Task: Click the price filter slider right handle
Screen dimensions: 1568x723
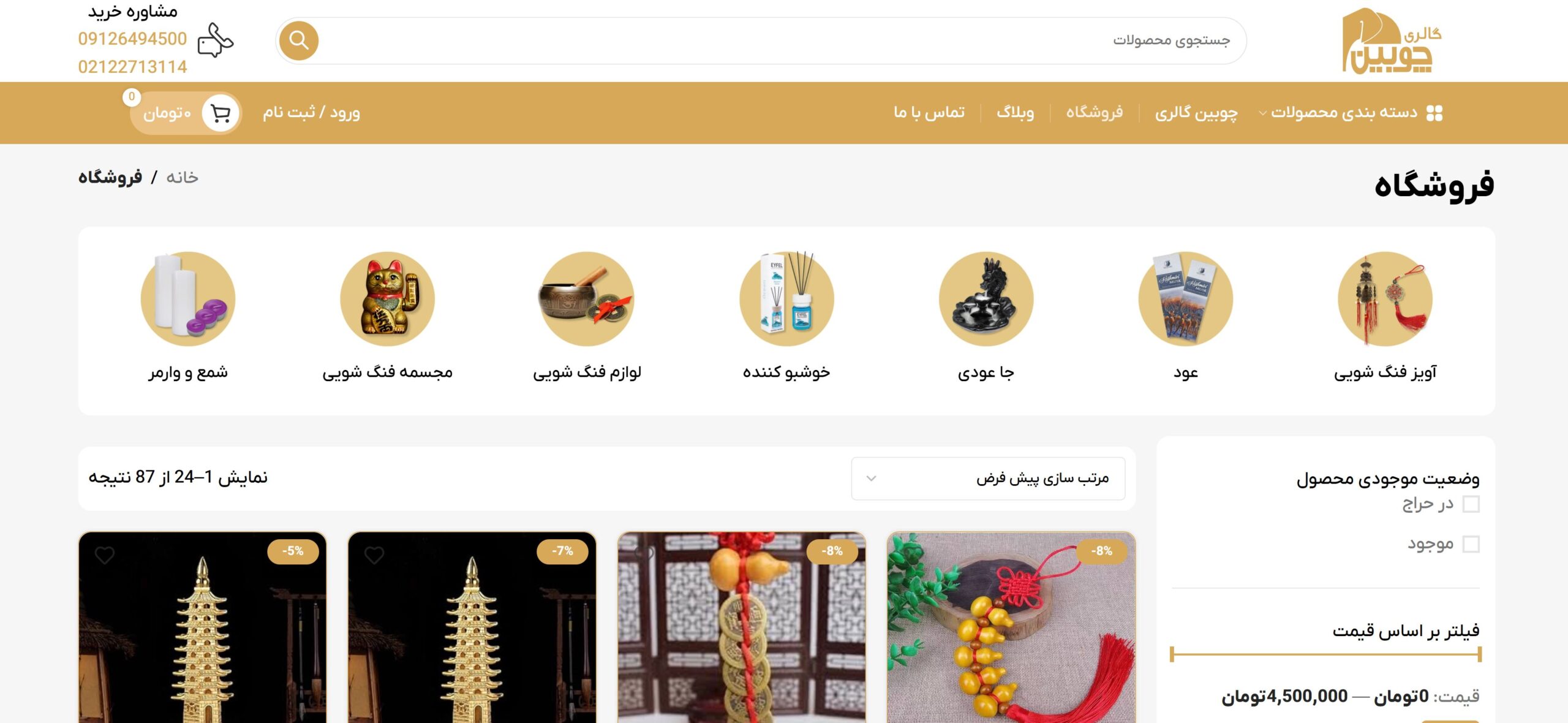Action: (1479, 654)
